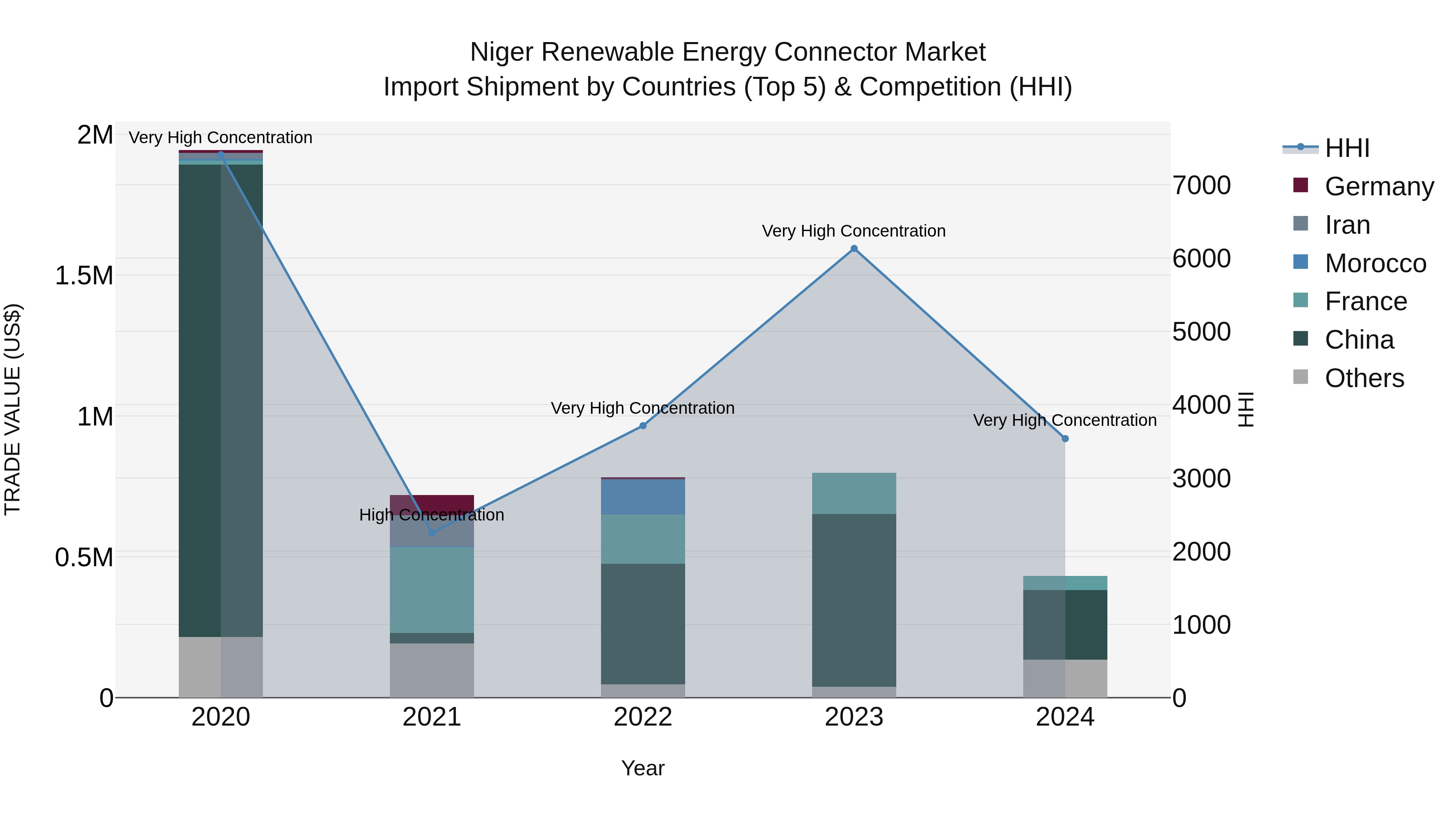
Task: Click 'Very High Concentration' label for 2022
Action: (643, 408)
